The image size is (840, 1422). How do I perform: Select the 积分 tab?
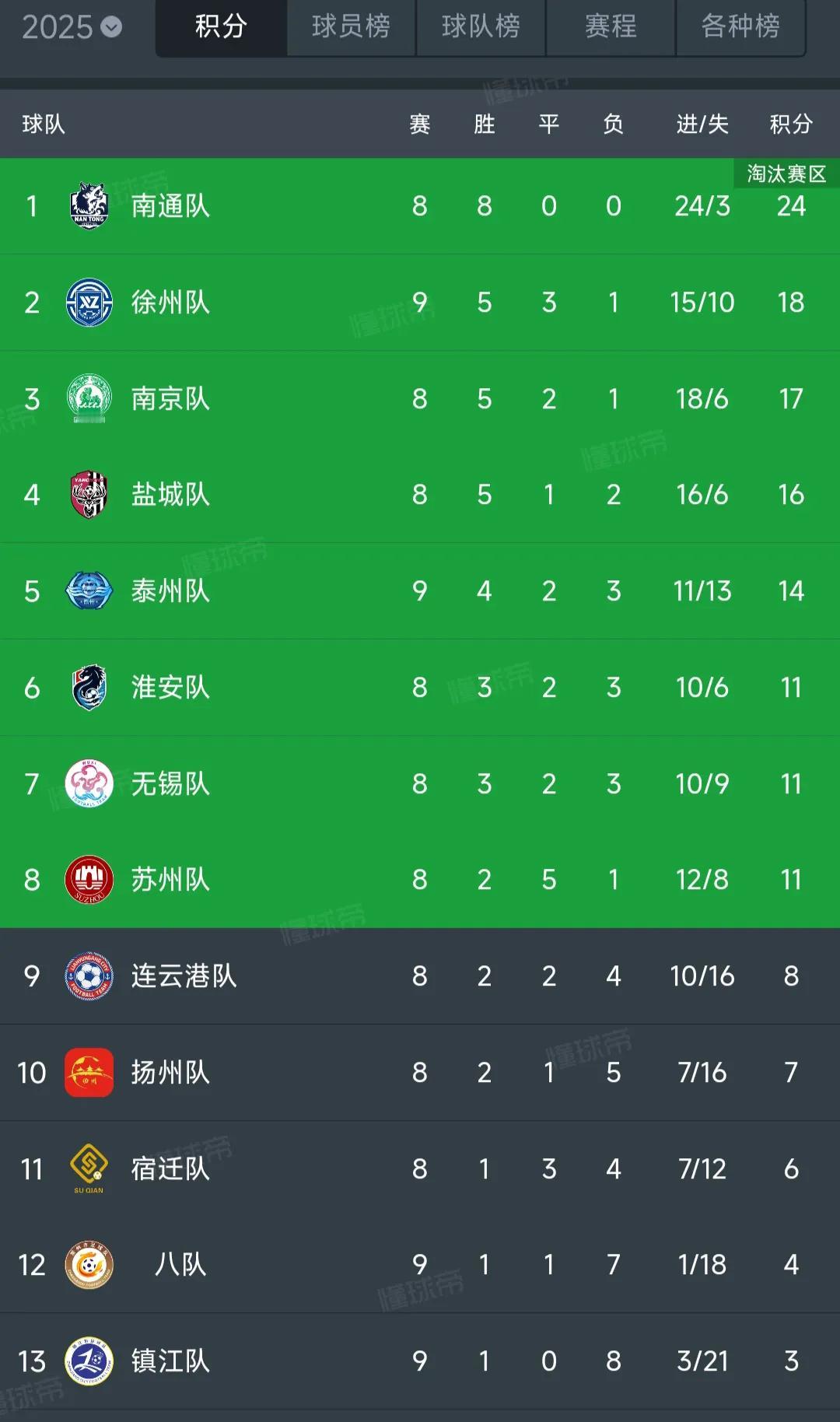221,27
